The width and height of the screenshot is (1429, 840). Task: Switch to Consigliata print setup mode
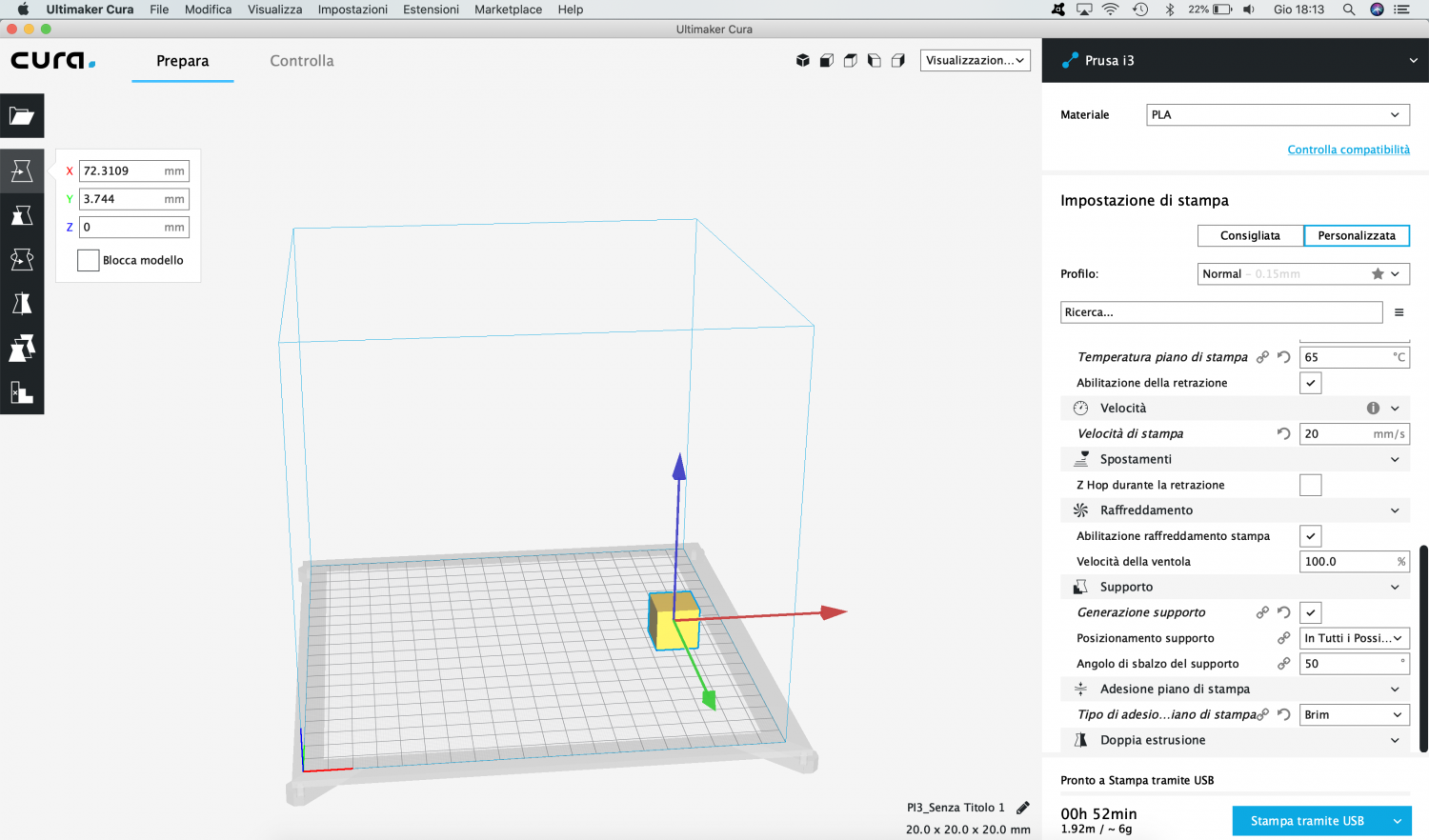(x=1250, y=235)
